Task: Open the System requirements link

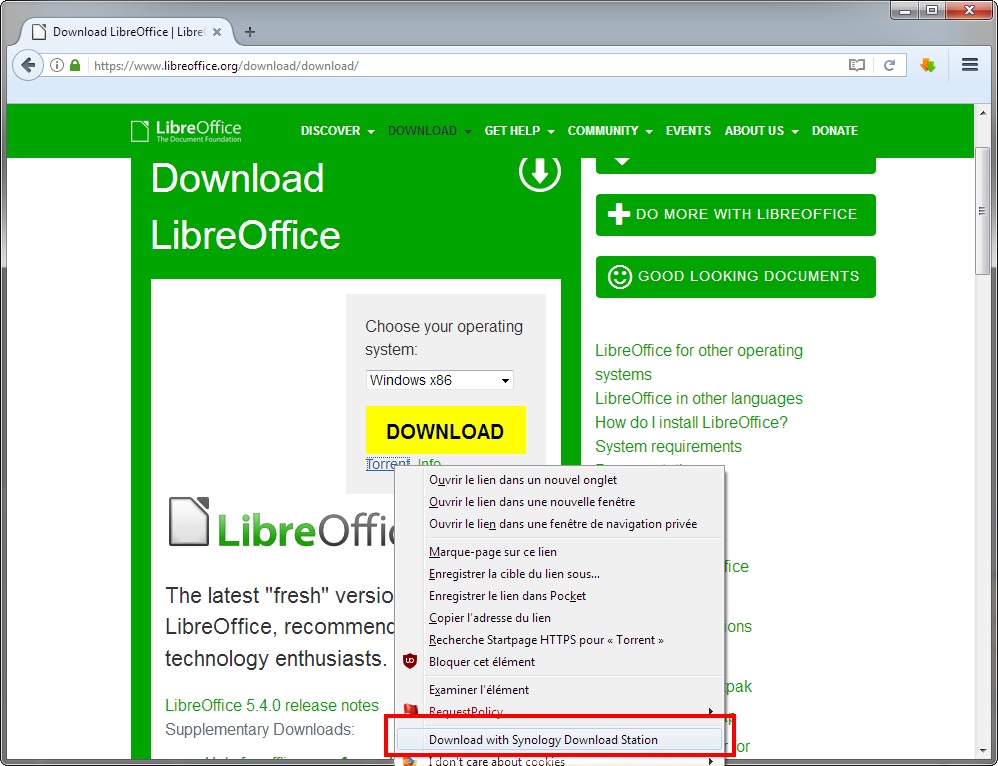Action: pyautogui.click(x=668, y=446)
